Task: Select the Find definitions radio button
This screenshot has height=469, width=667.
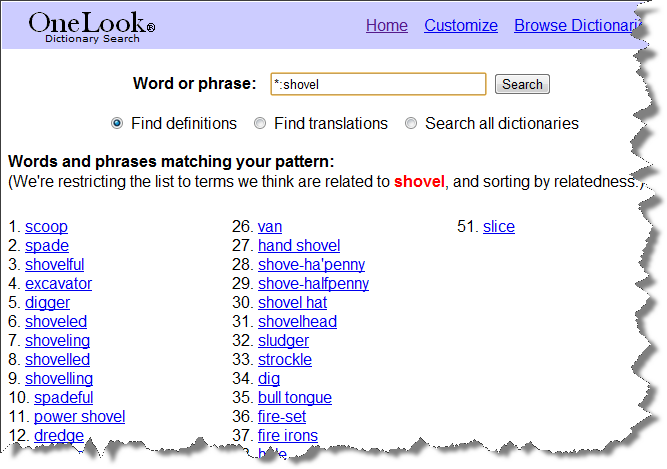Action: (x=117, y=123)
